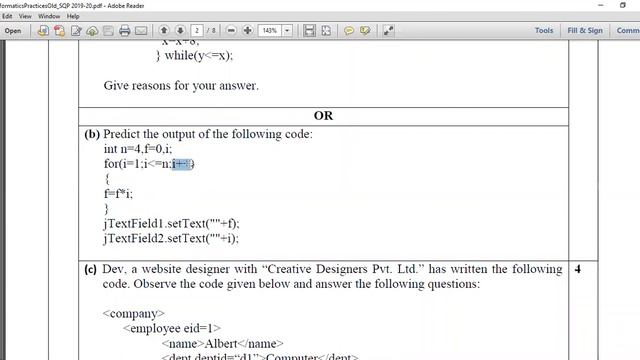Click the 'int n=4,f=0,i;' code line
The width and height of the screenshot is (640, 360).
(138, 149)
